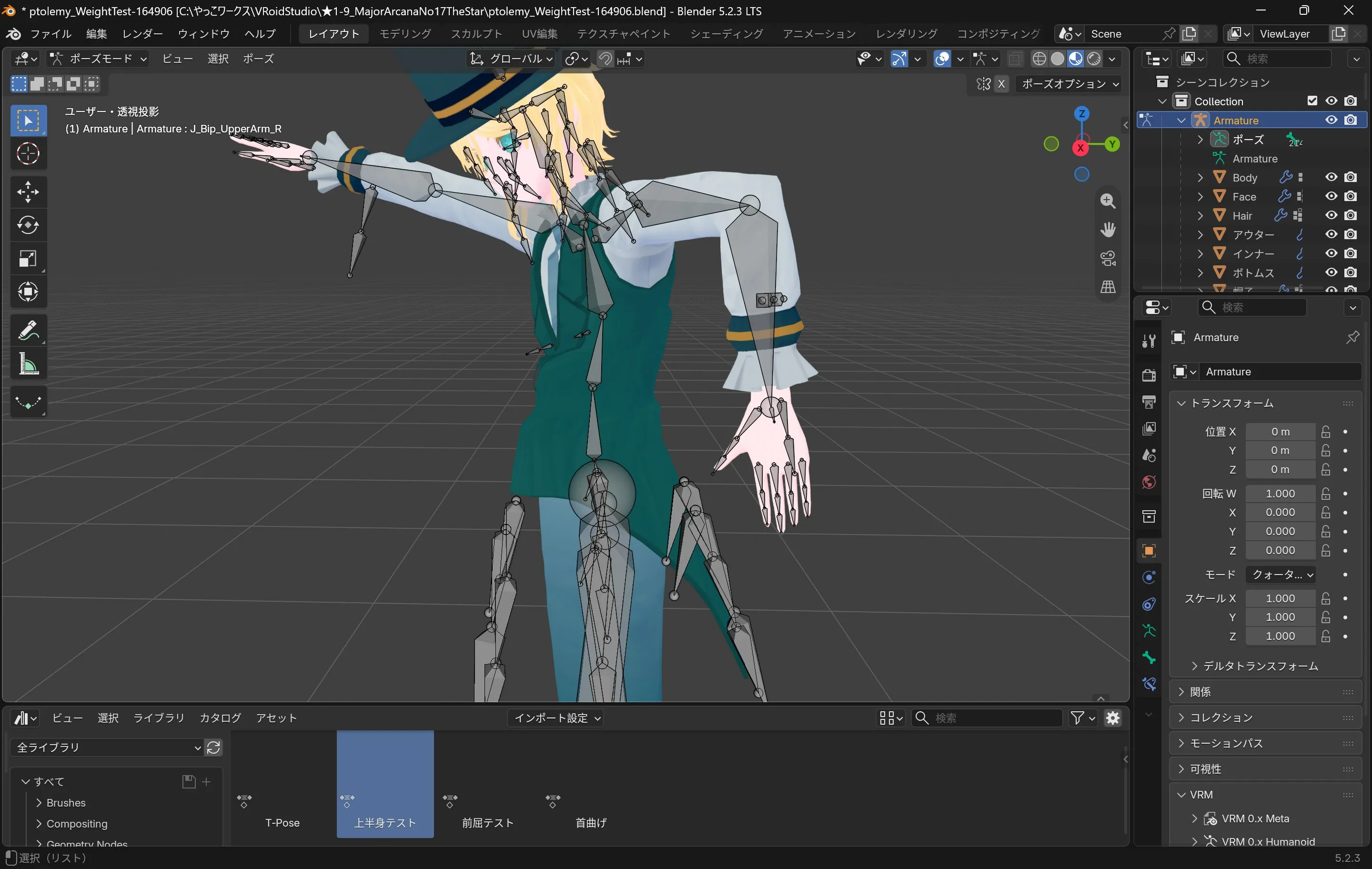Expand the Body object in outliner
The image size is (1372, 869).
(1200, 177)
